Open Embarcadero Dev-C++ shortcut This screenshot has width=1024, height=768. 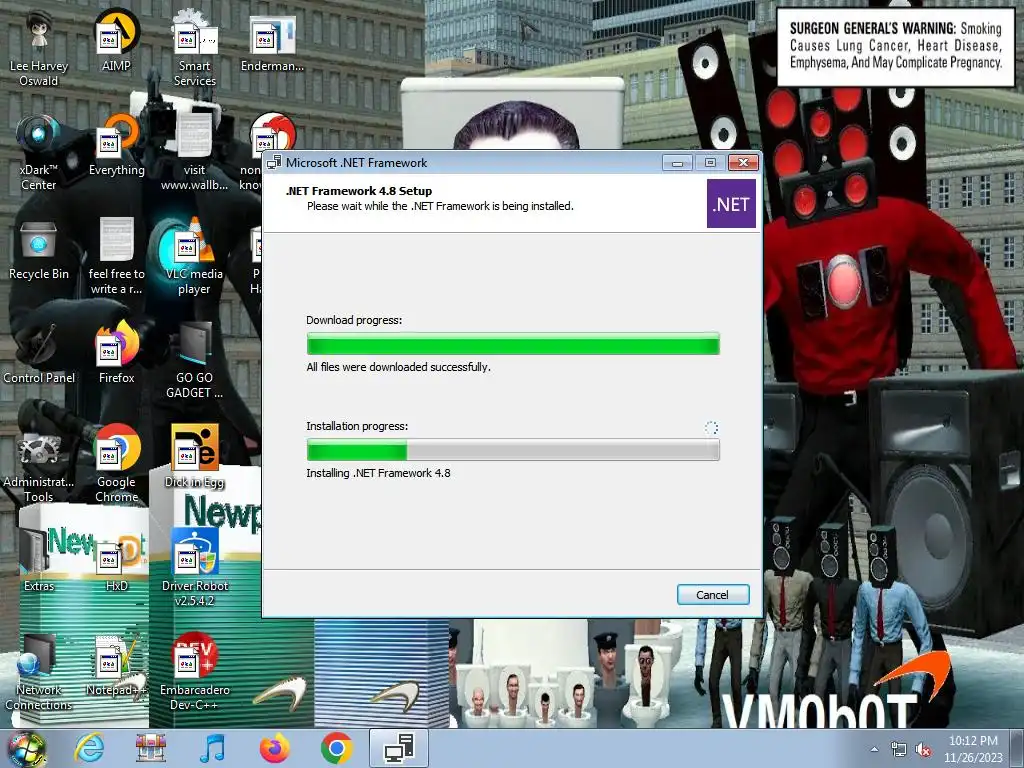(x=194, y=671)
